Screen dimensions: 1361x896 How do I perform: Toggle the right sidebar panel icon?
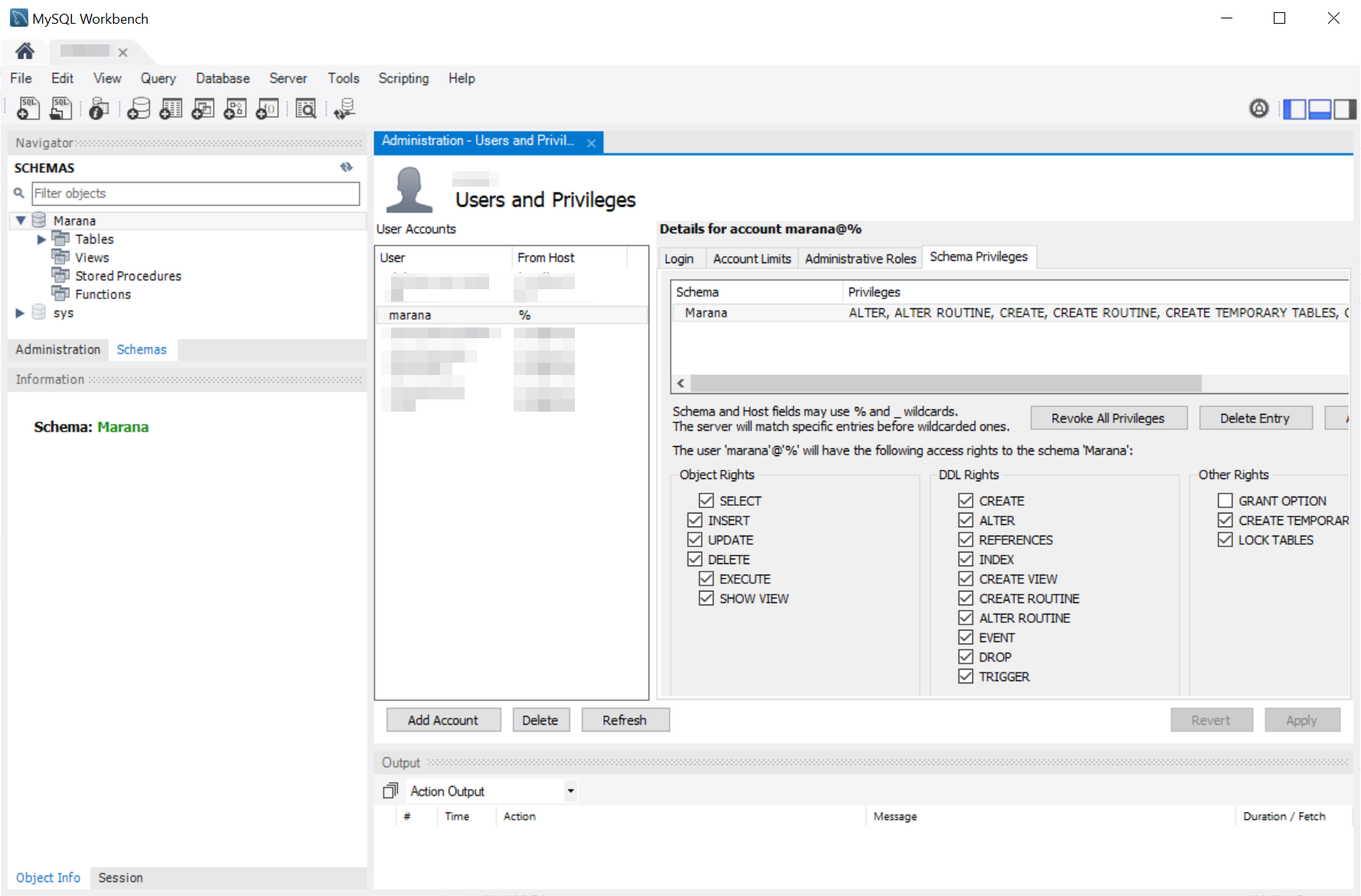1345,109
